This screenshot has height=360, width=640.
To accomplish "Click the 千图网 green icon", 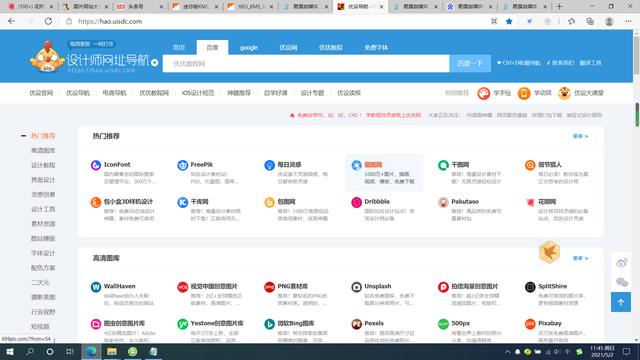I will tap(443, 165).
